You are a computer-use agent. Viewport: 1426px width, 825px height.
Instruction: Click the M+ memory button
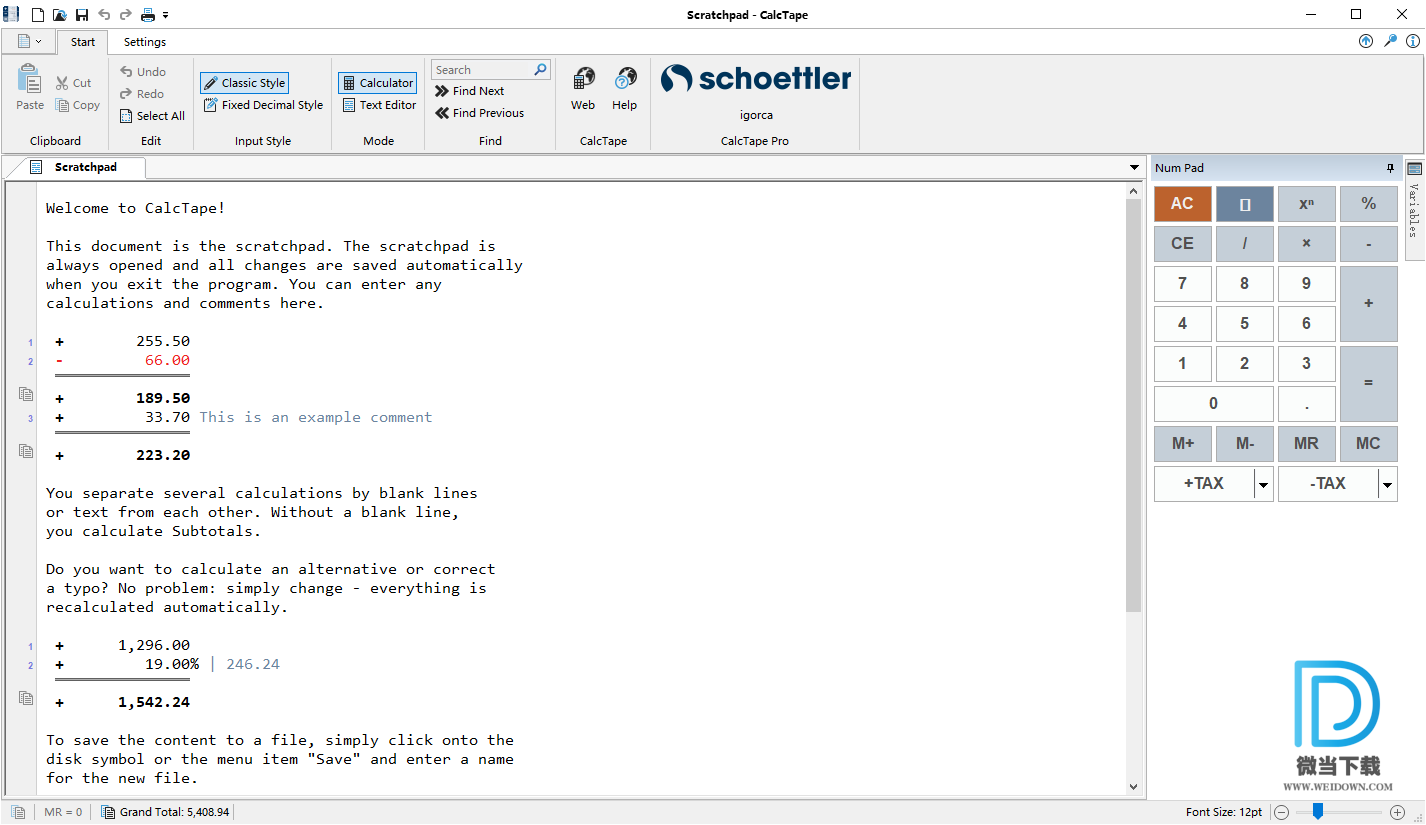coord(1183,444)
